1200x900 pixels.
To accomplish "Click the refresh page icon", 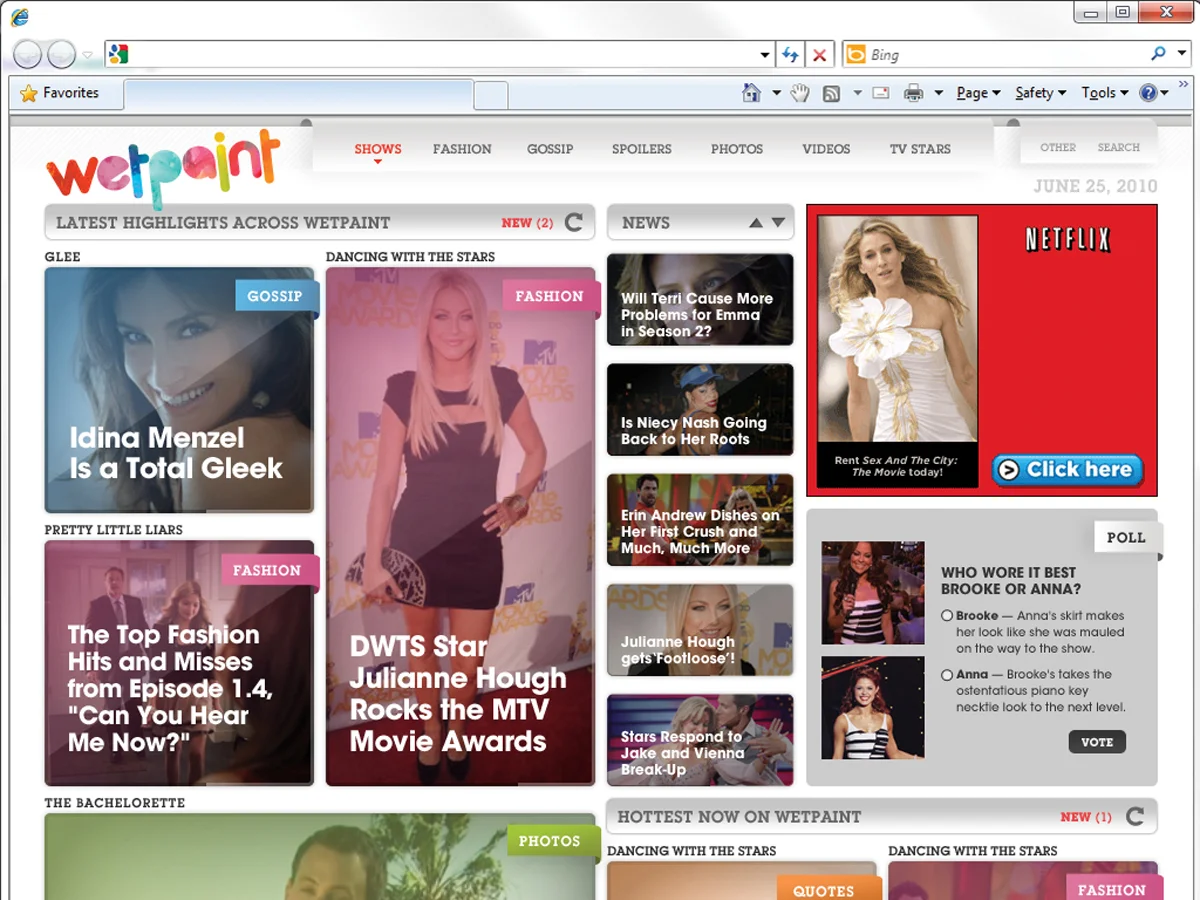I will [x=790, y=55].
